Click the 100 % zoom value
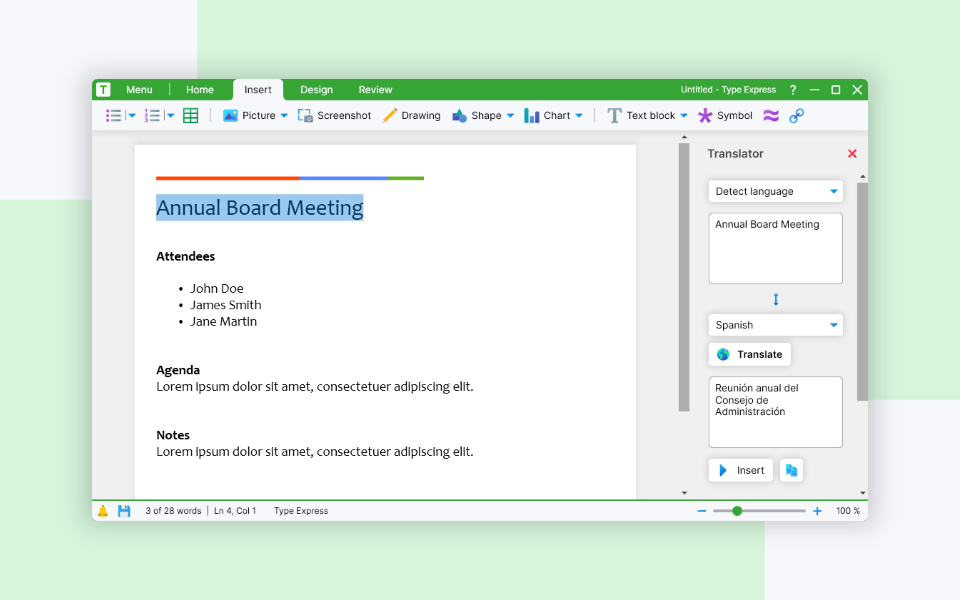This screenshot has height=600, width=960. tap(848, 511)
